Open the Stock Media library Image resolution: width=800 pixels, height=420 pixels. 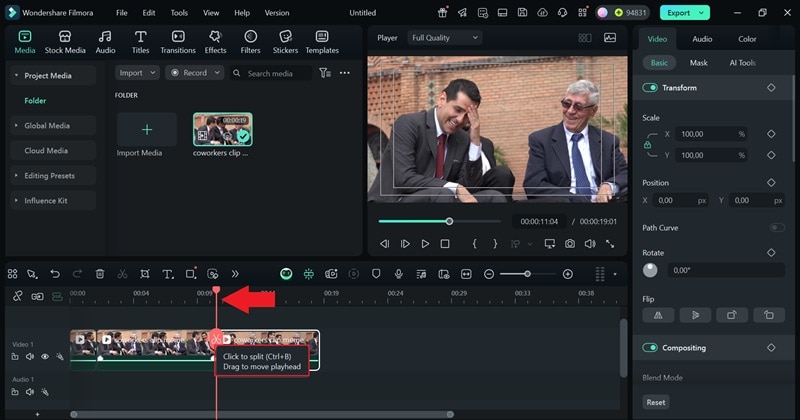pos(65,42)
